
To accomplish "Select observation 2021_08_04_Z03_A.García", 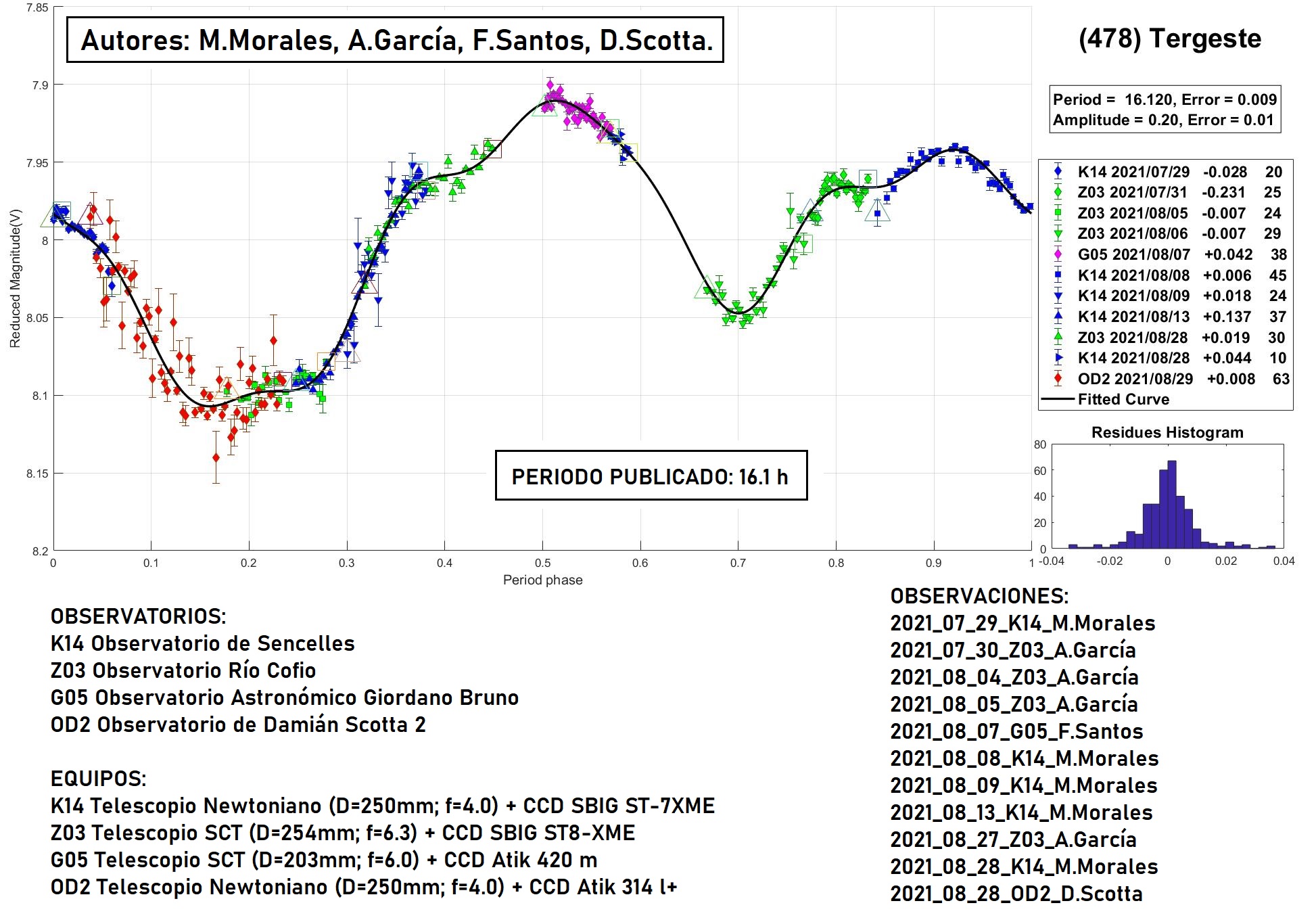I will pyautogui.click(x=1014, y=677).
